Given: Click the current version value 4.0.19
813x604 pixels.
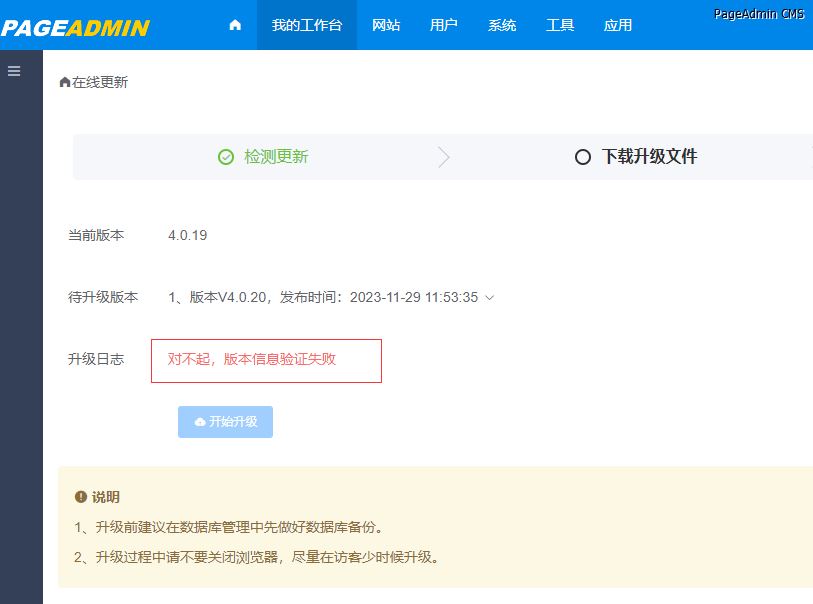Looking at the screenshot, I should click(188, 235).
